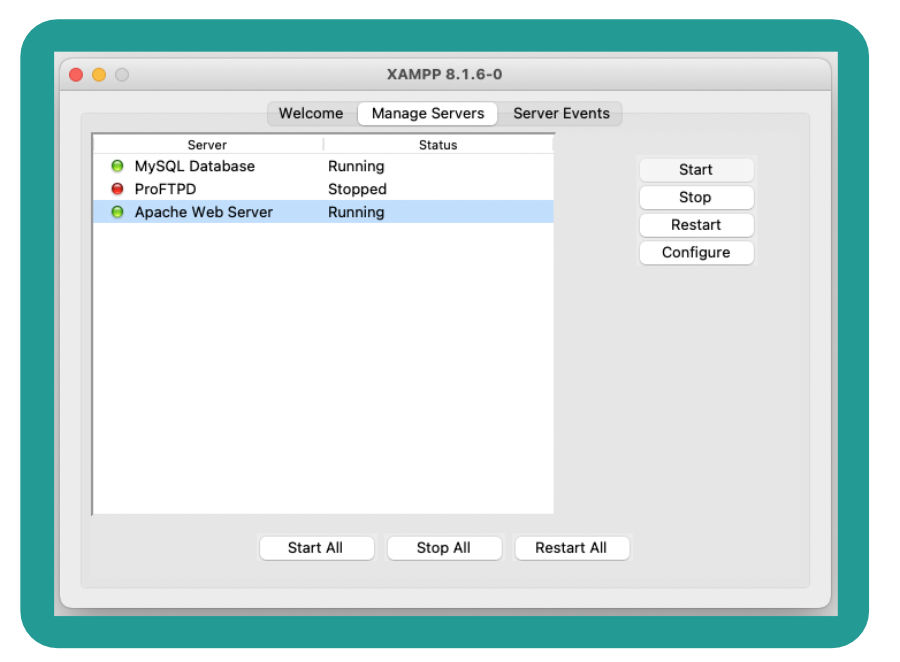Click the yellow minimize window button
The height and width of the screenshot is (662, 900).
[99, 75]
